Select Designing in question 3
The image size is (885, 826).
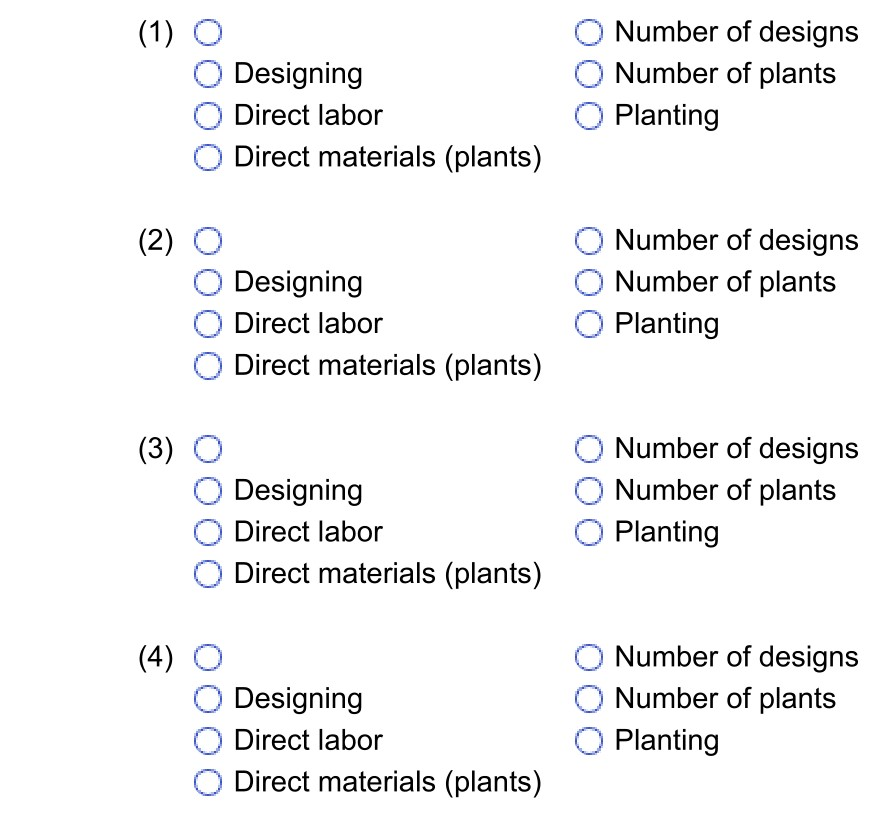click(x=208, y=490)
